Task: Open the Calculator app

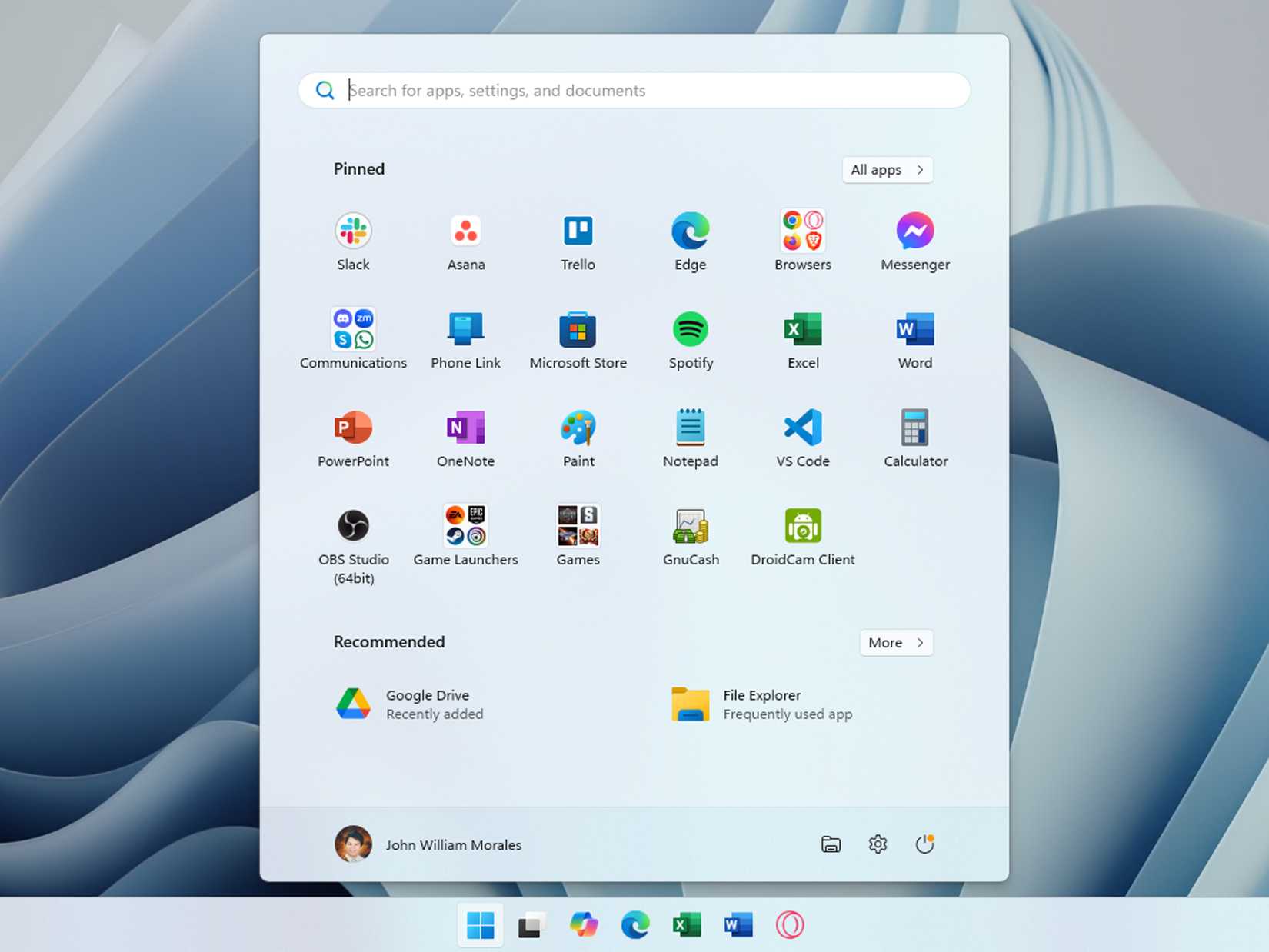Action: pyautogui.click(x=914, y=438)
